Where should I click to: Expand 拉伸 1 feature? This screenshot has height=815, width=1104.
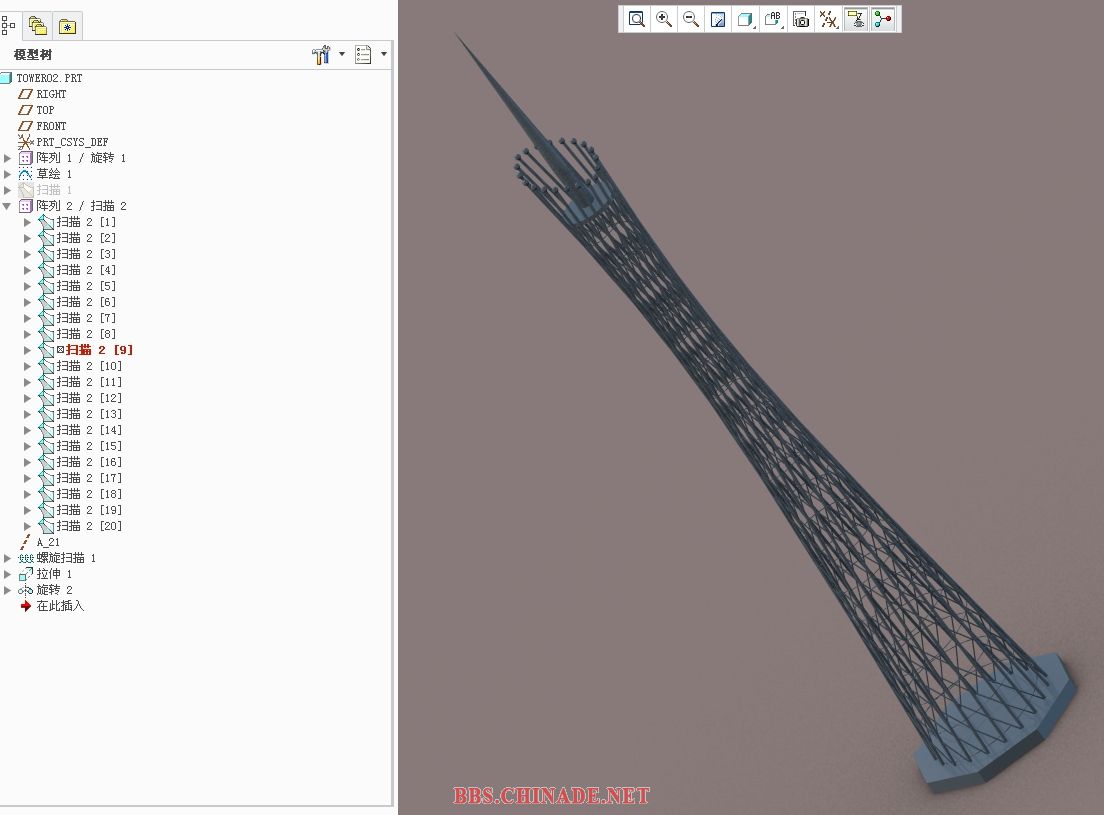pyautogui.click(x=7, y=574)
